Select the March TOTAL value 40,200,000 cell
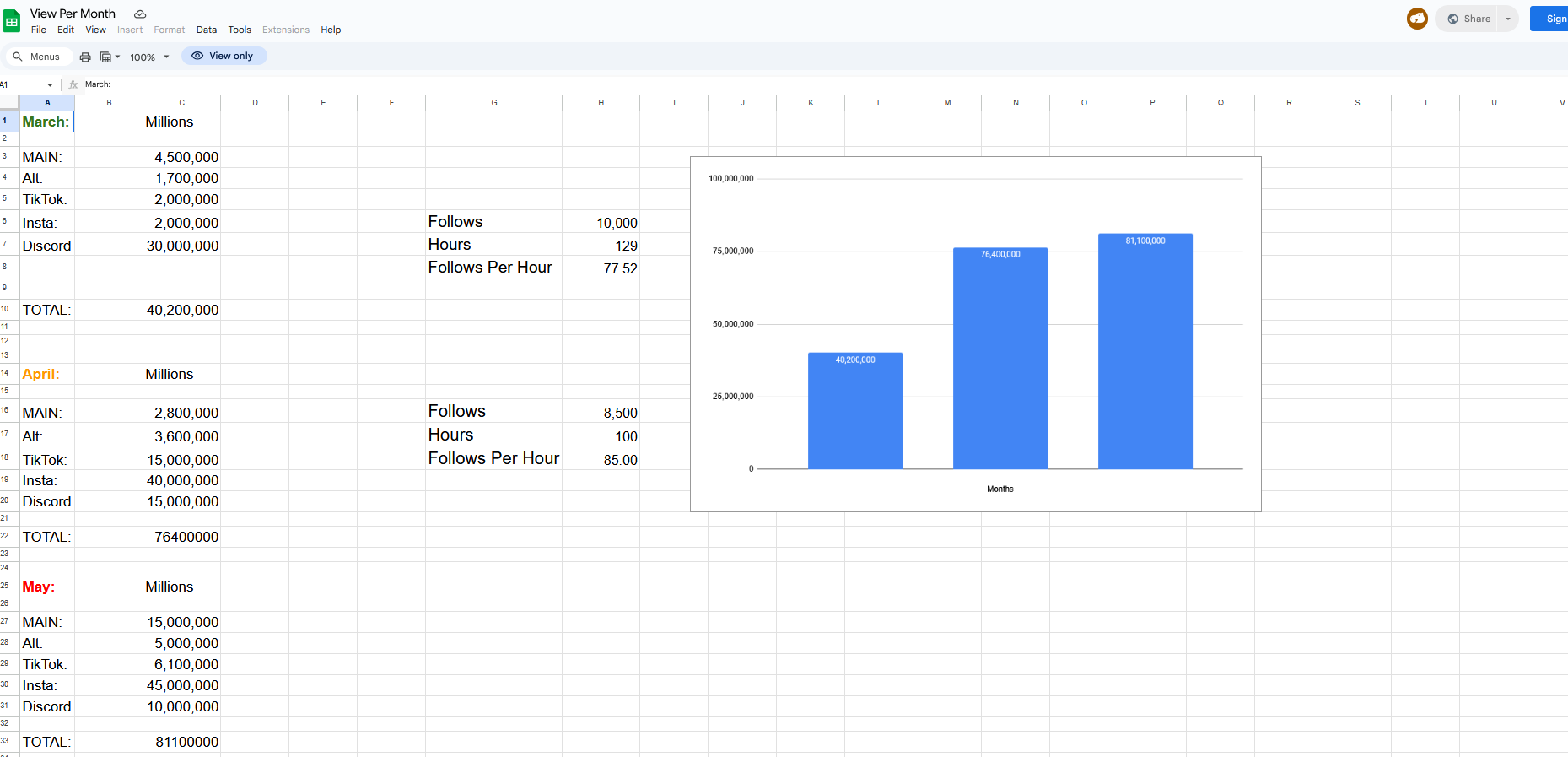 point(182,310)
